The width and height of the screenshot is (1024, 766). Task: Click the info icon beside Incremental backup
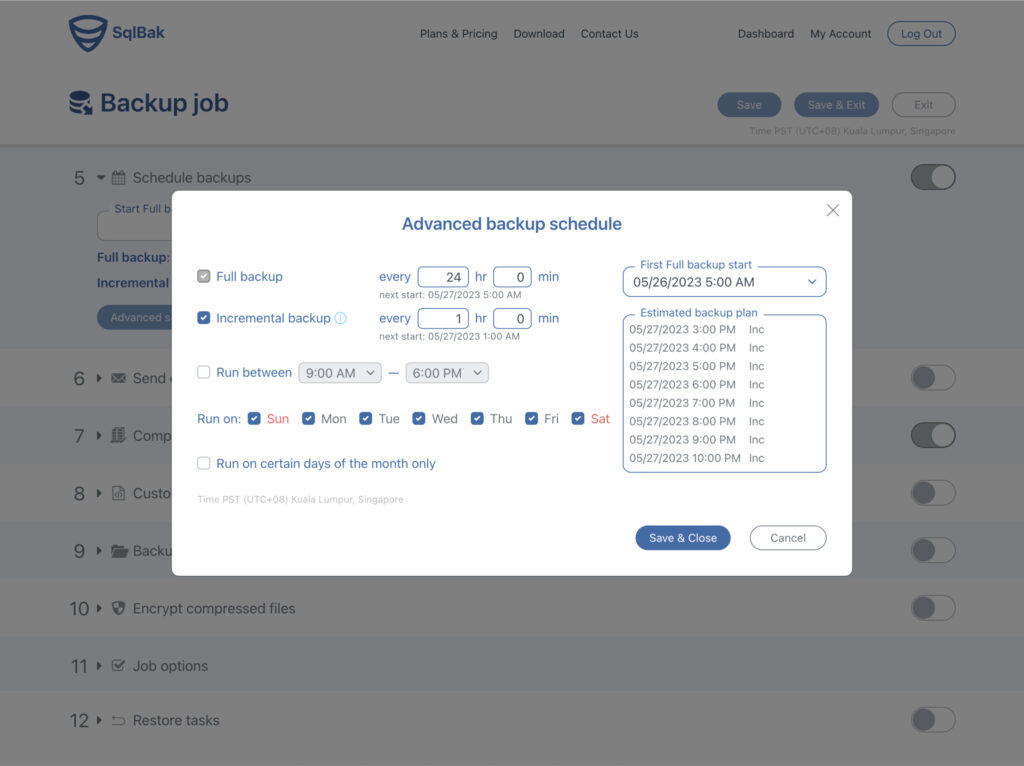[x=340, y=318]
